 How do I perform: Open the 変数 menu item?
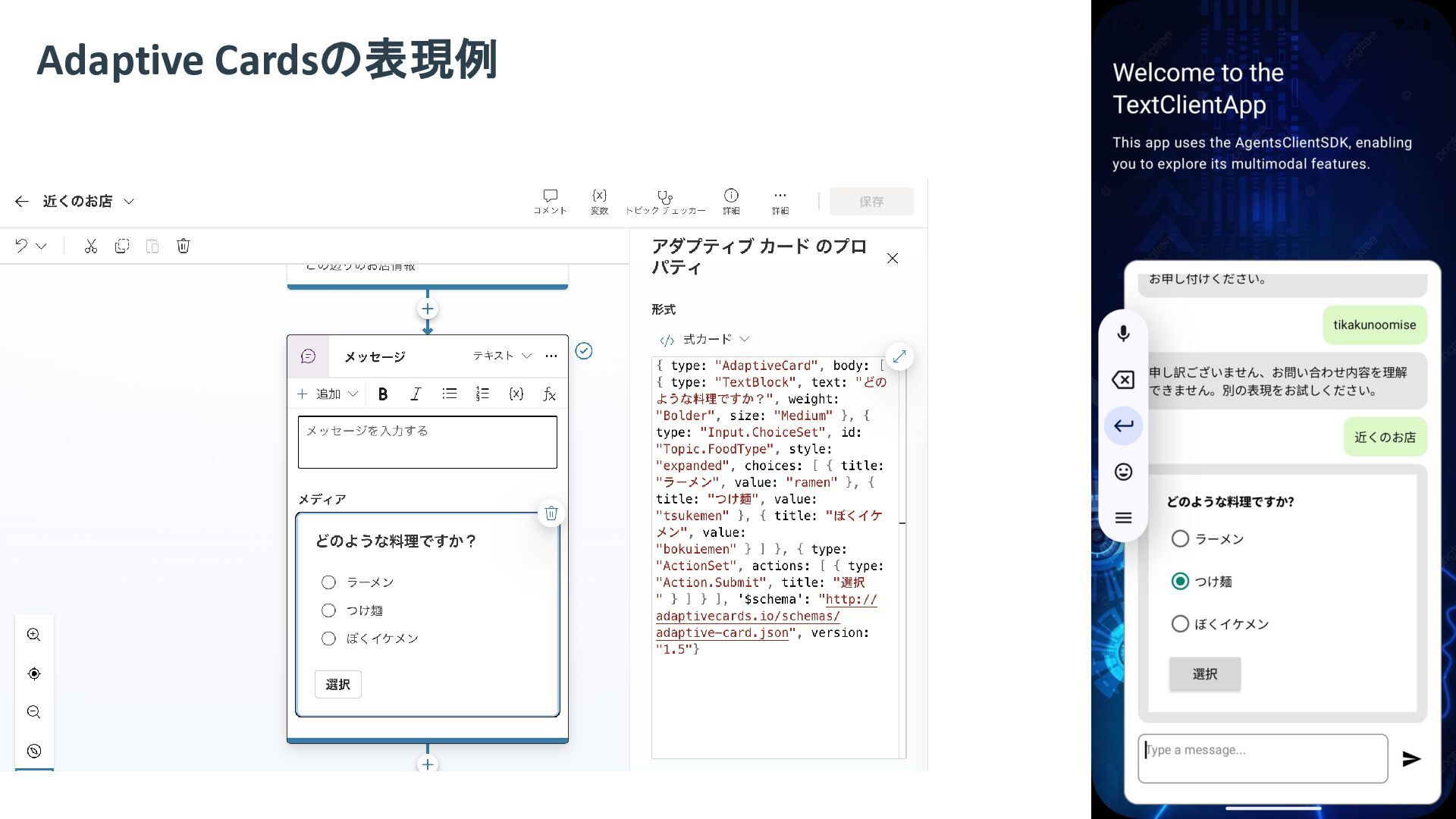[599, 202]
